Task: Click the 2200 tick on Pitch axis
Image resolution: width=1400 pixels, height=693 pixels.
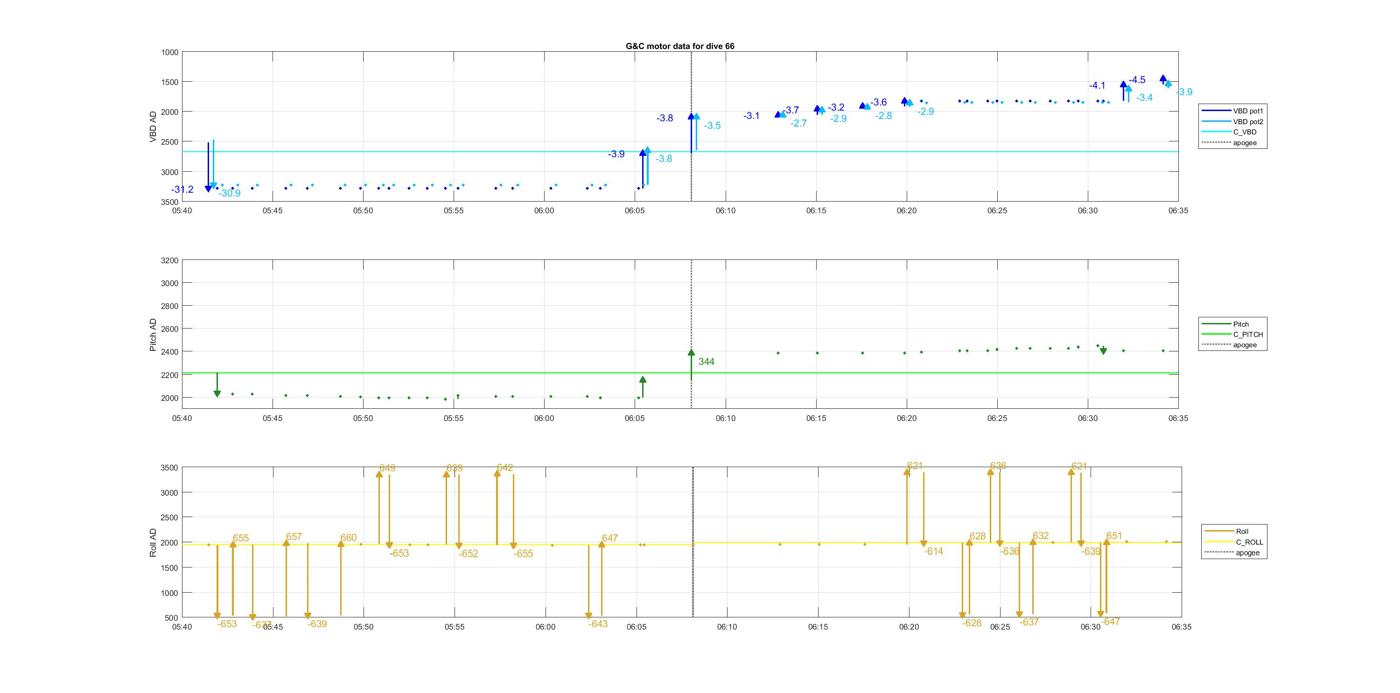Action: click(169, 375)
